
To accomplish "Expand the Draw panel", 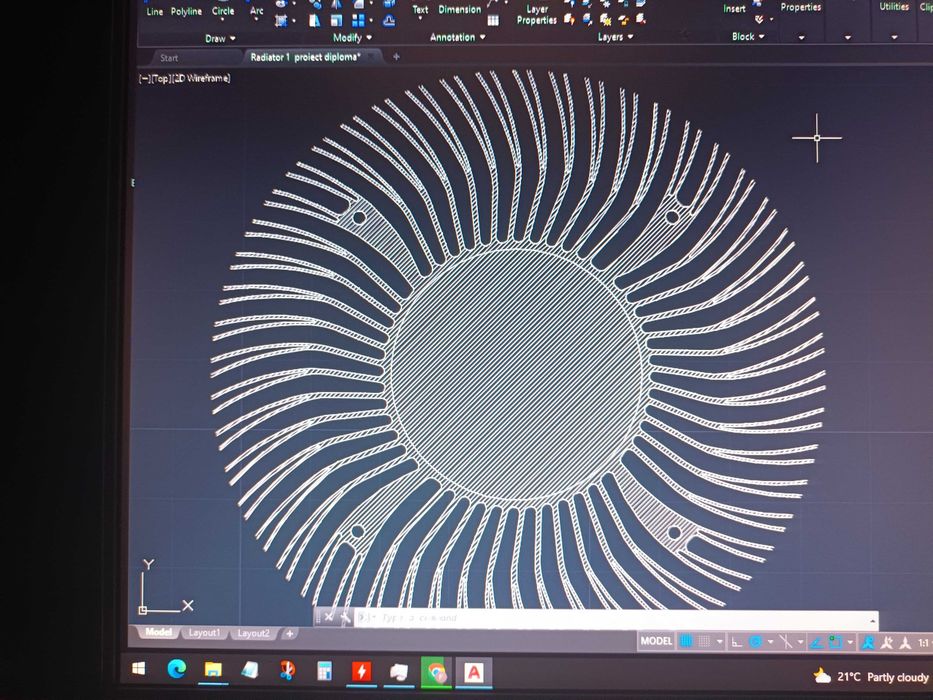I will (220, 38).
